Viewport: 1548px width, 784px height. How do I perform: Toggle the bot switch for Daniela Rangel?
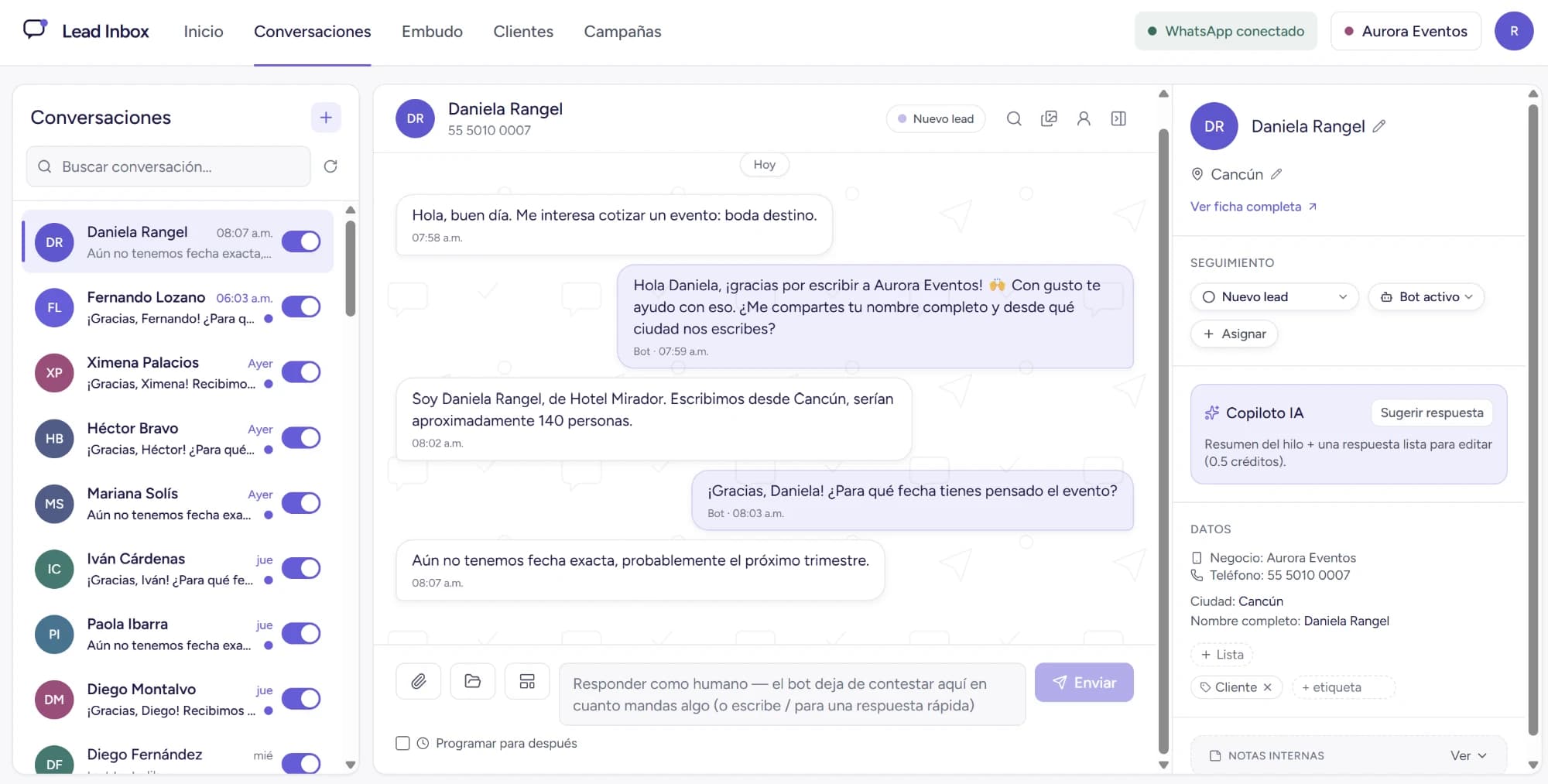point(301,241)
